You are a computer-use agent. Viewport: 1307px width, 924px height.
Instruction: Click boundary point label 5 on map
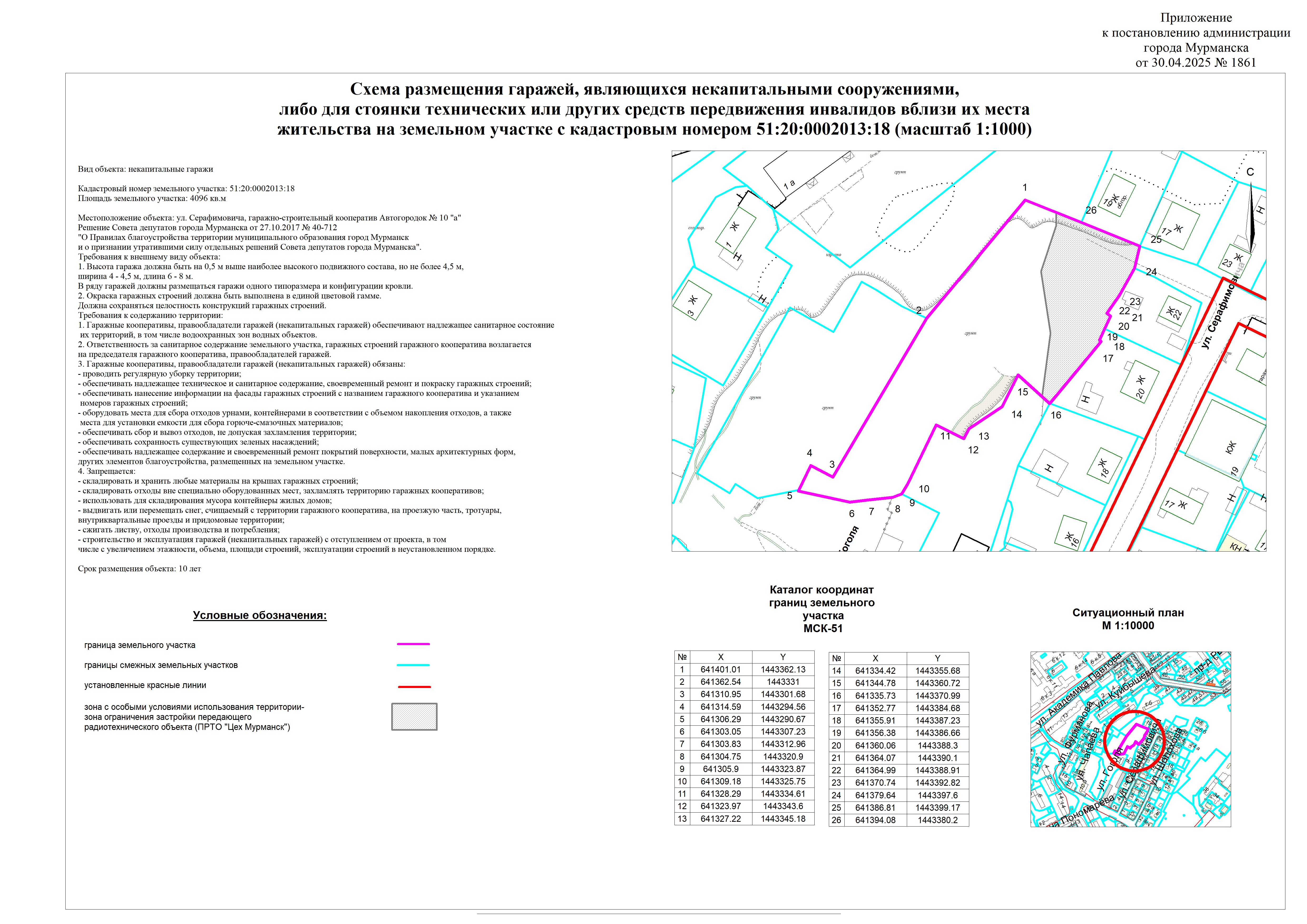pyautogui.click(x=790, y=495)
